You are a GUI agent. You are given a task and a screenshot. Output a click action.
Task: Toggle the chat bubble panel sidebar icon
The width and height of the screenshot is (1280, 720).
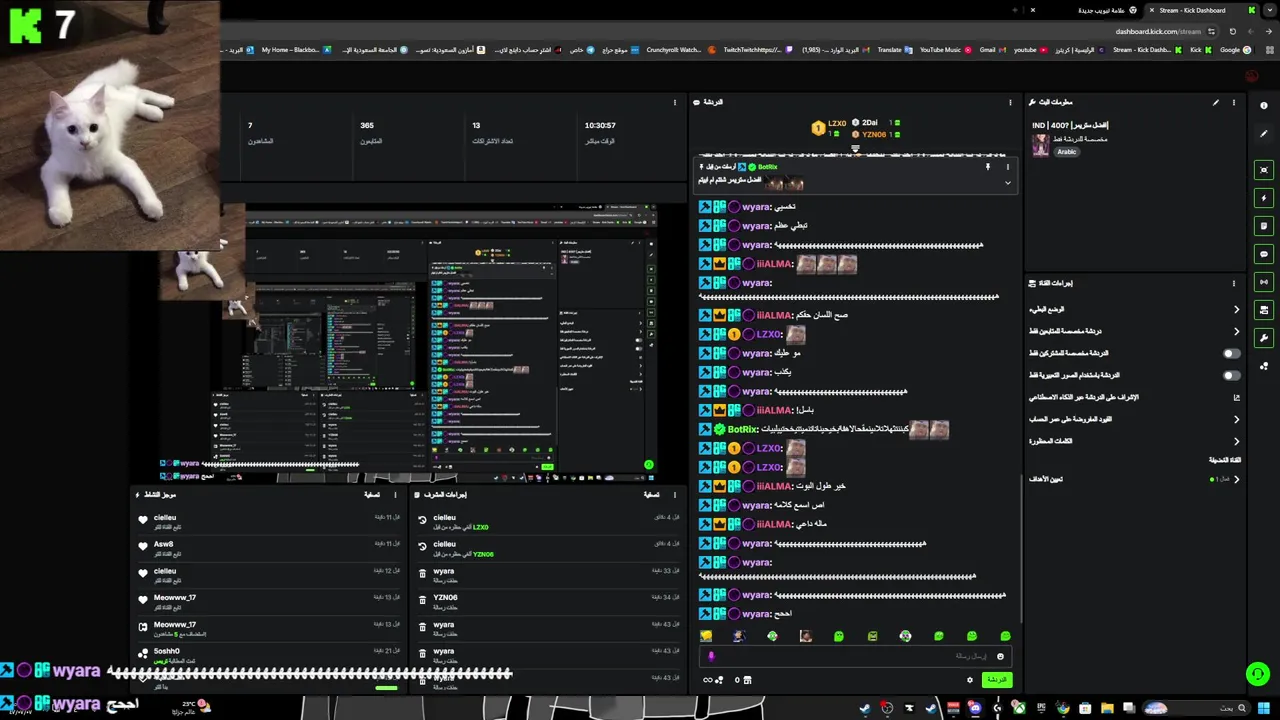[x=1264, y=254]
